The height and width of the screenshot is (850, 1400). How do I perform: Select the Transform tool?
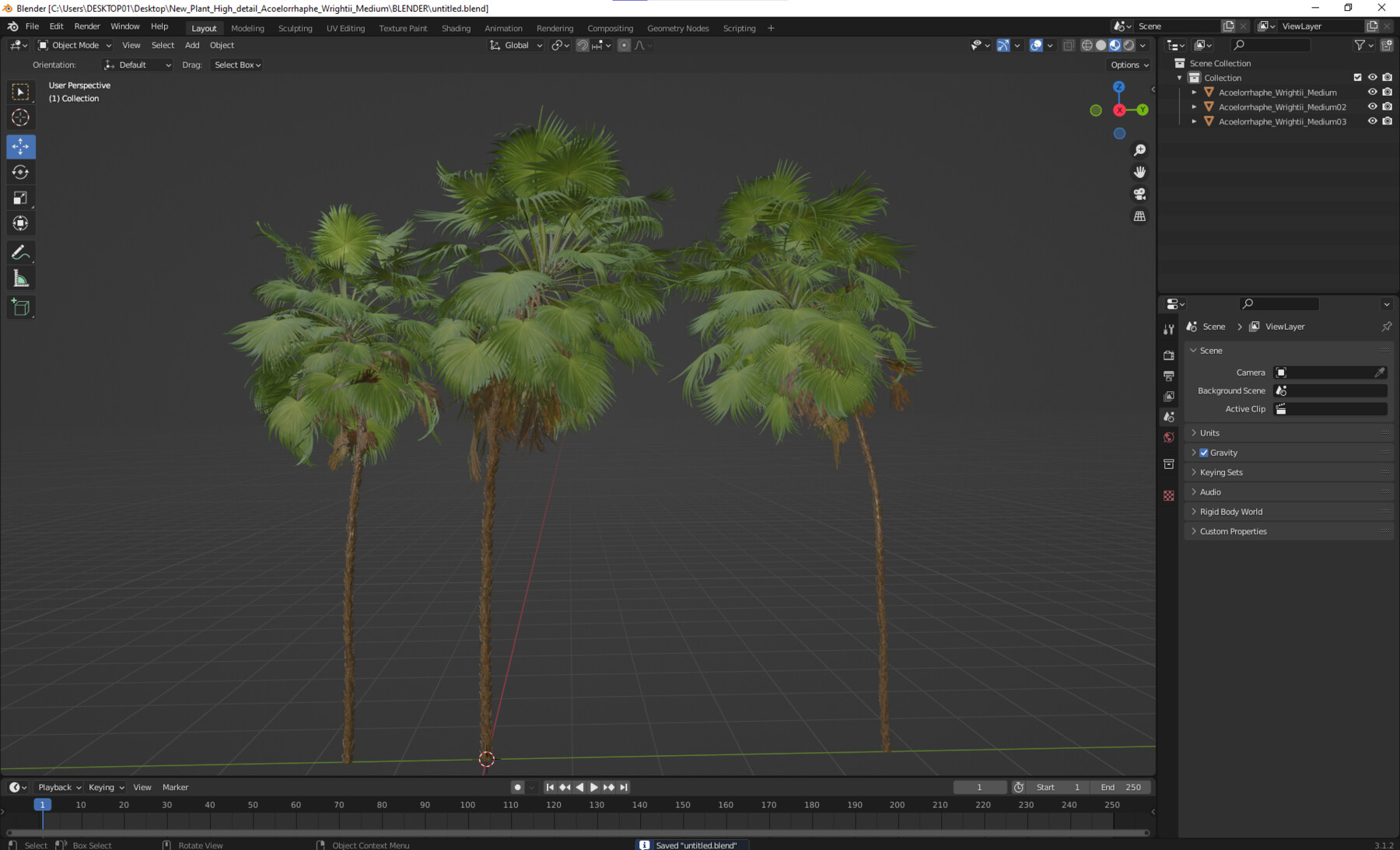tap(21, 223)
